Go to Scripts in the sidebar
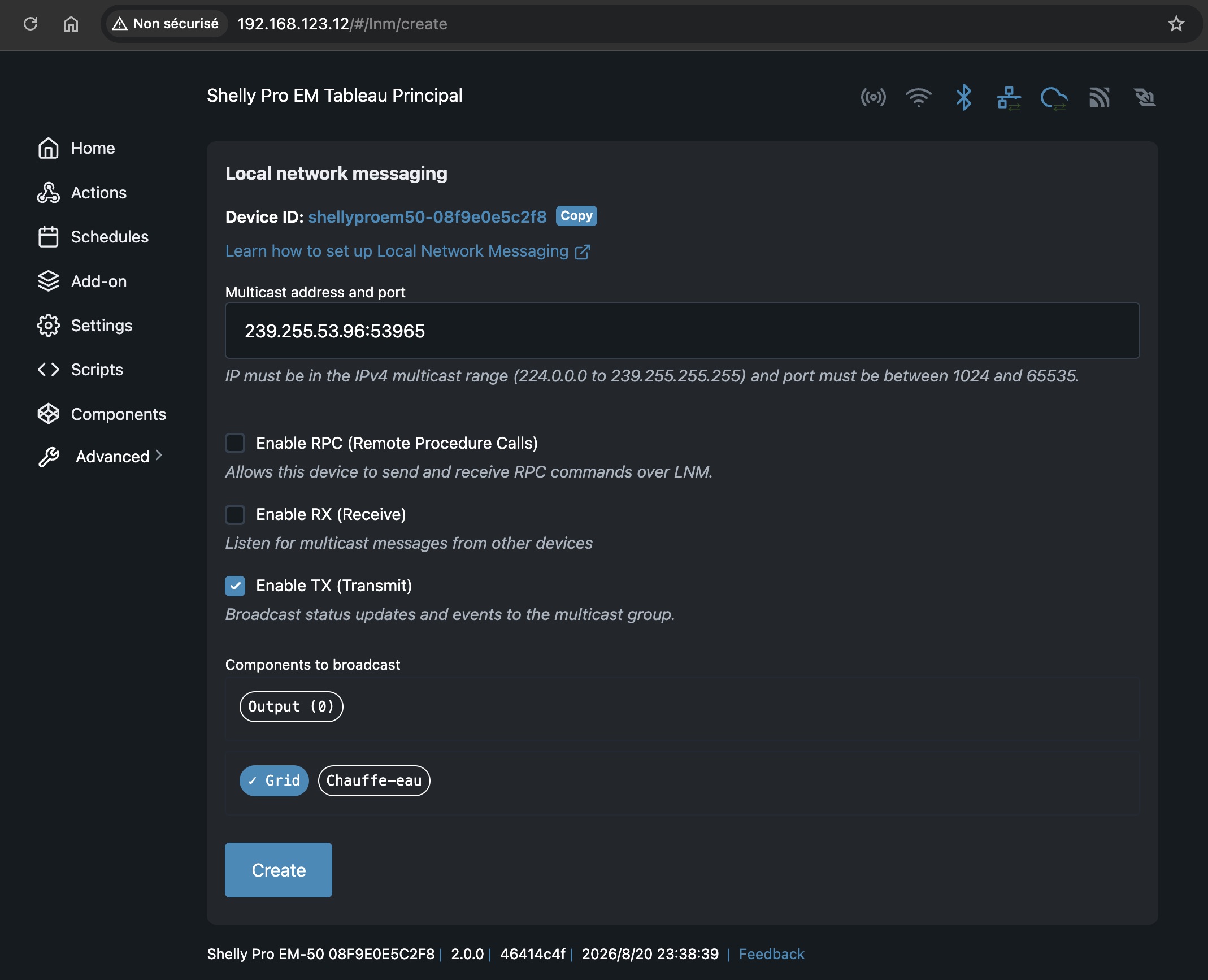This screenshot has width=1208, height=980. pos(97,370)
